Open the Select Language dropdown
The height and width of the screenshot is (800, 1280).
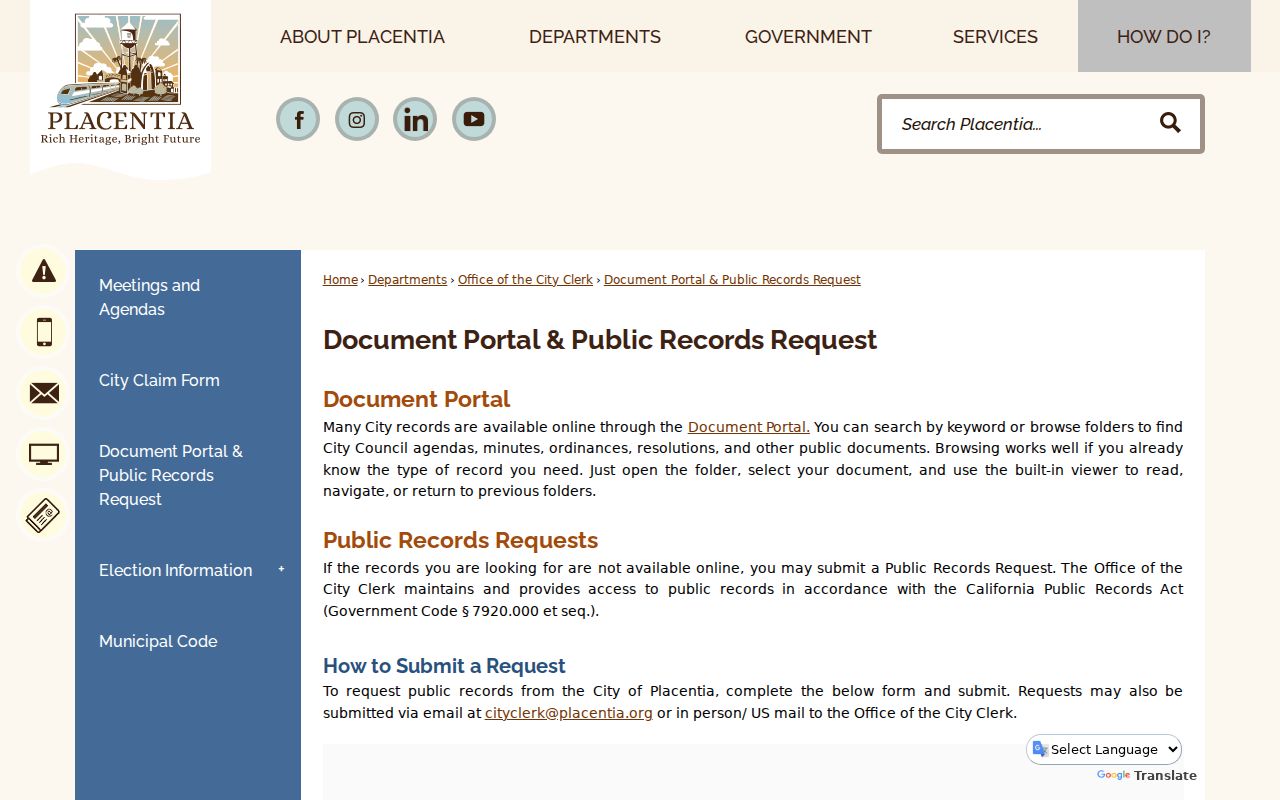(1104, 749)
